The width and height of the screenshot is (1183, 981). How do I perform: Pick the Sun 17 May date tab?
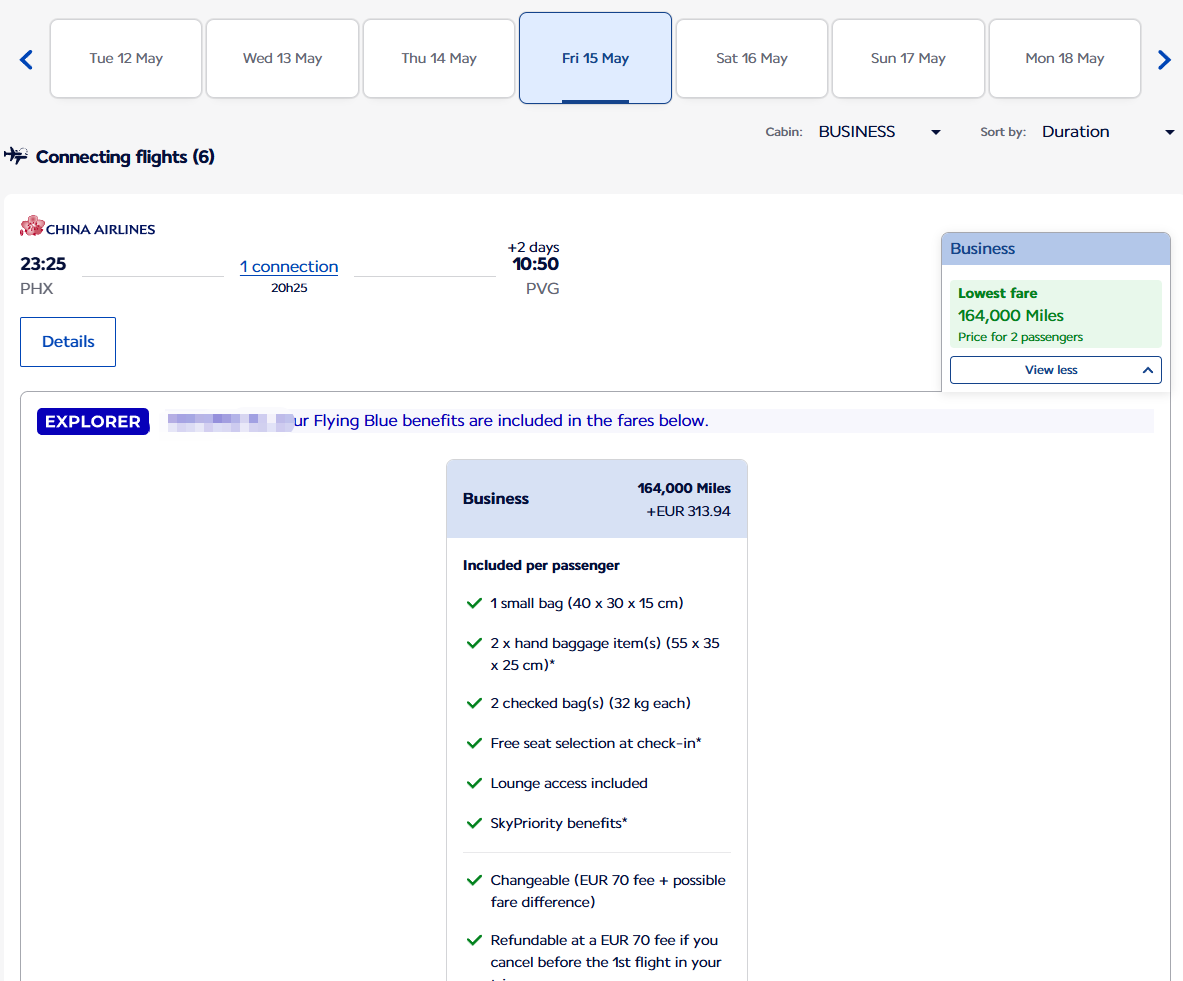pyautogui.click(x=908, y=59)
